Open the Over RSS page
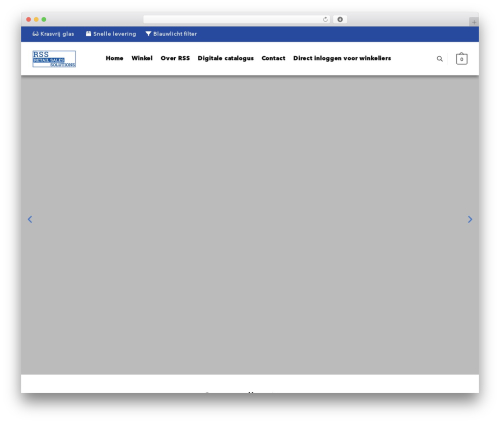Viewport: 500px width, 423px height. pos(175,58)
